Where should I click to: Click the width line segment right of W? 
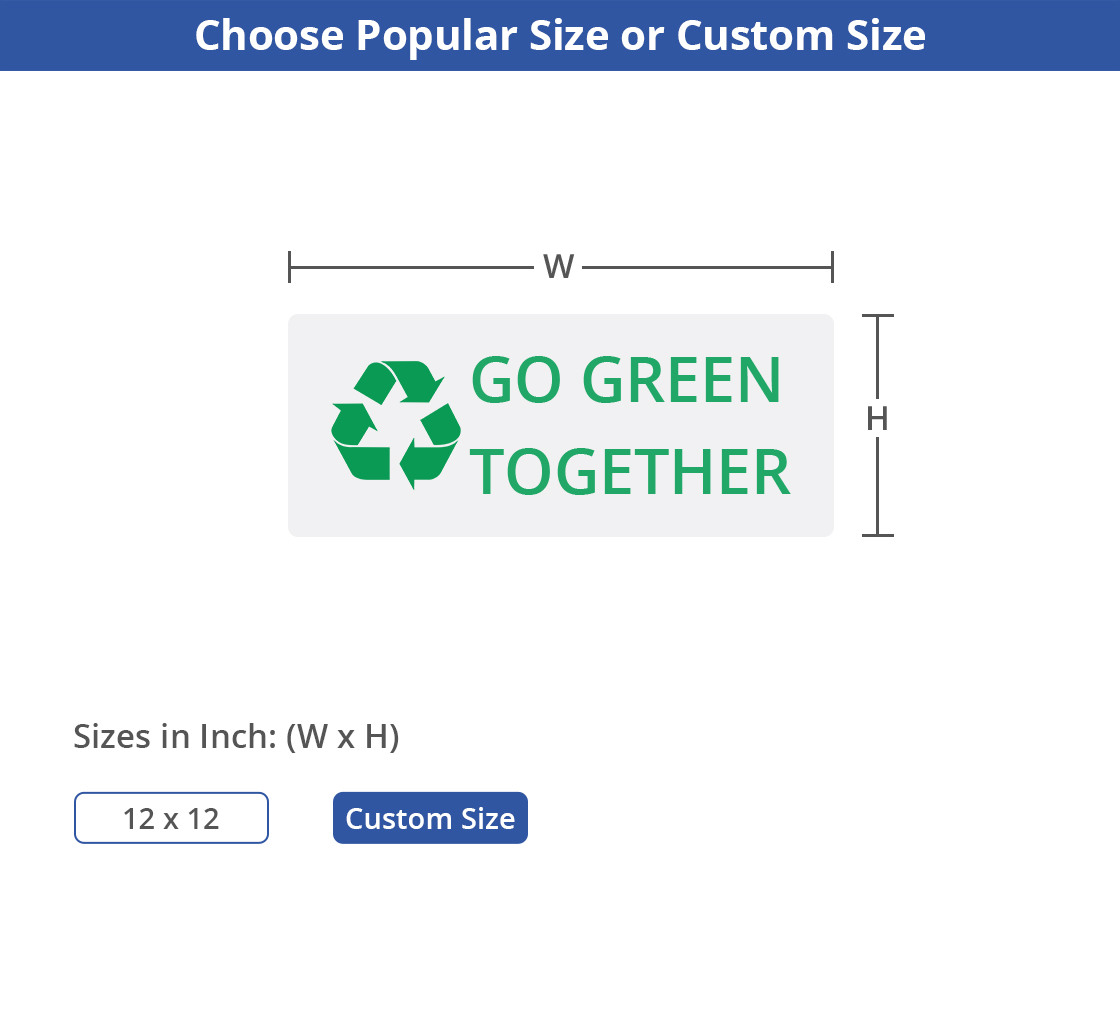coord(705,267)
